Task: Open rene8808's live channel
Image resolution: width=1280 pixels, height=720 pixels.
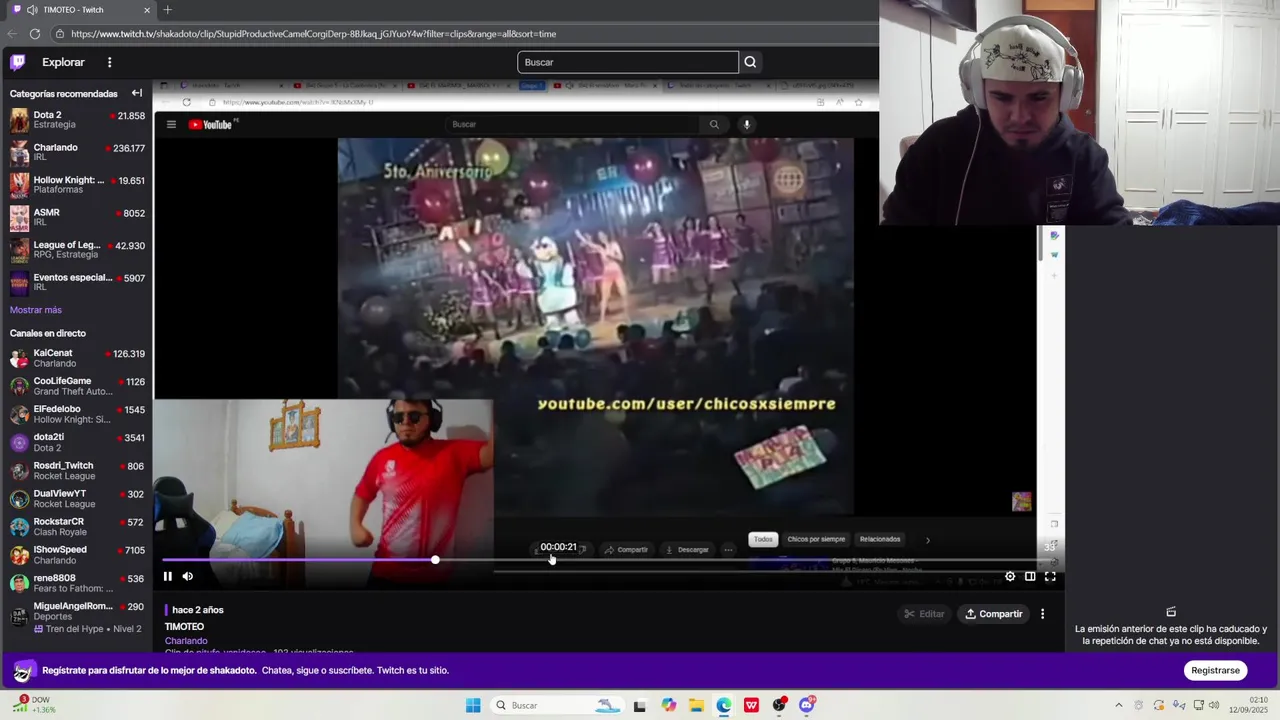Action: point(77,582)
